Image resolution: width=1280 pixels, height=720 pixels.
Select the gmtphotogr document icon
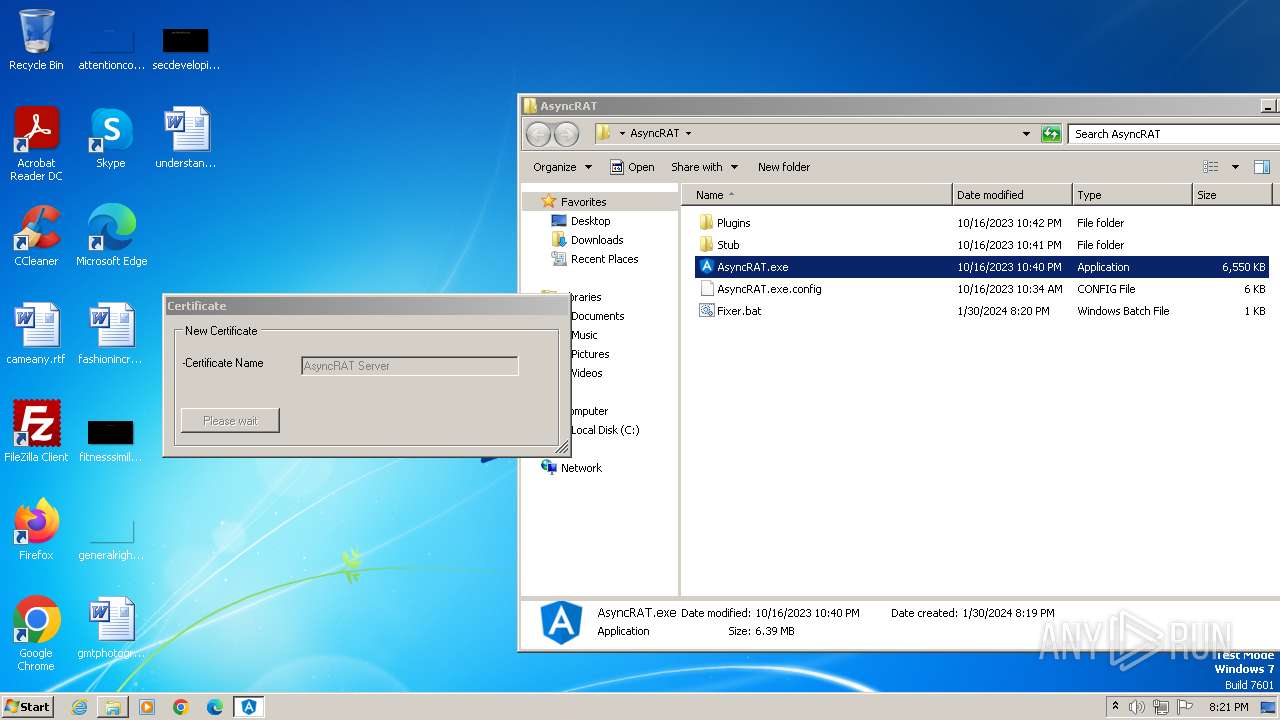[111, 628]
